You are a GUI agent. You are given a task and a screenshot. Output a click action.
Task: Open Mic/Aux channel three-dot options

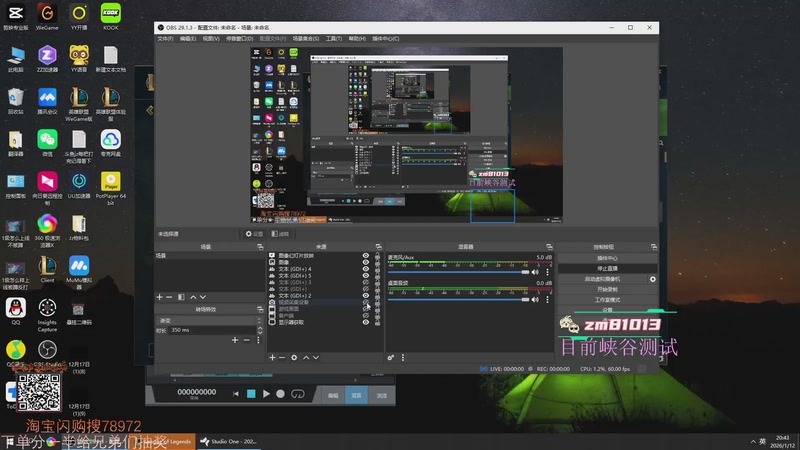pyautogui.click(x=547, y=272)
